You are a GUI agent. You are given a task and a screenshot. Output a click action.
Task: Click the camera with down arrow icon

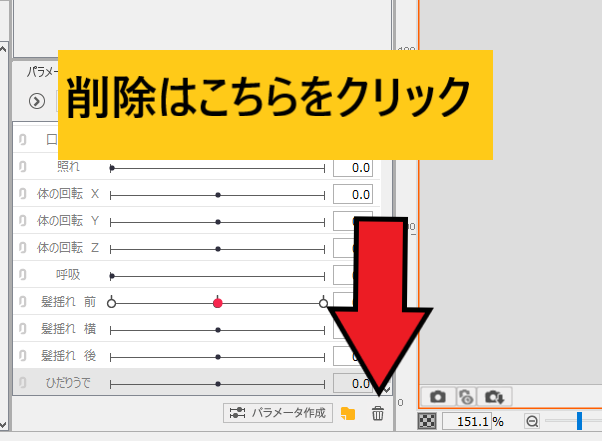click(494, 396)
